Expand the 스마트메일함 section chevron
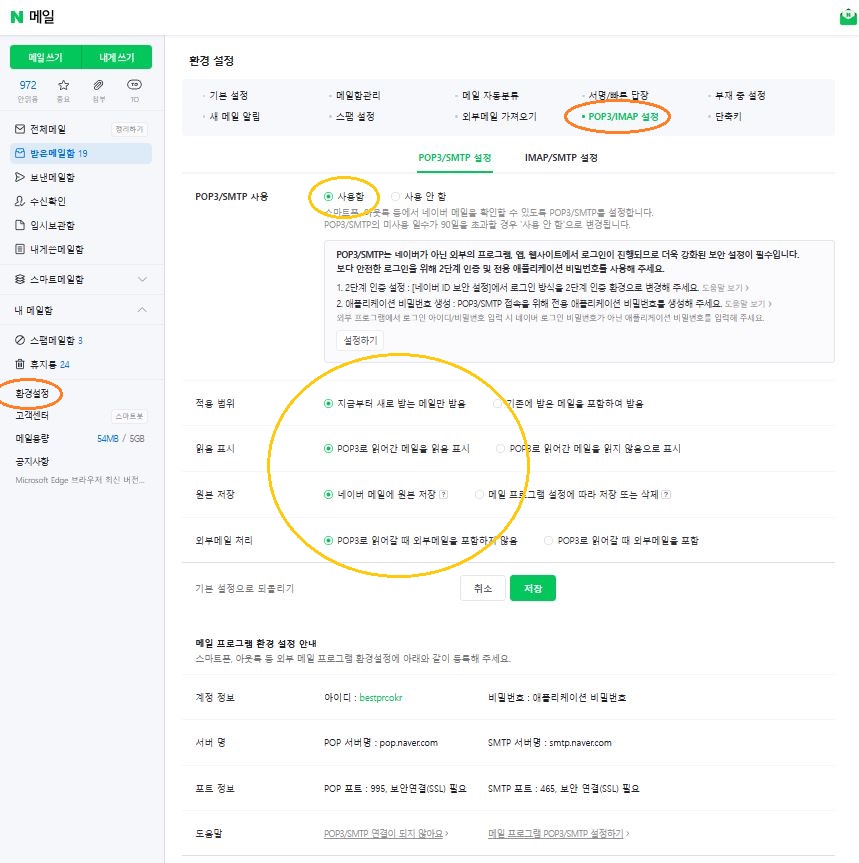 [142, 279]
